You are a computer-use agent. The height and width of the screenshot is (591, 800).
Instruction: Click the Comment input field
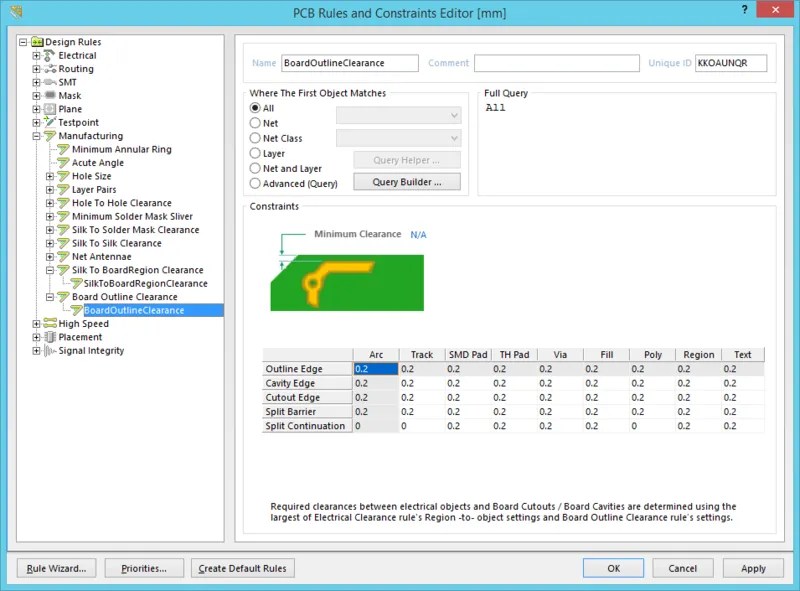(557, 63)
